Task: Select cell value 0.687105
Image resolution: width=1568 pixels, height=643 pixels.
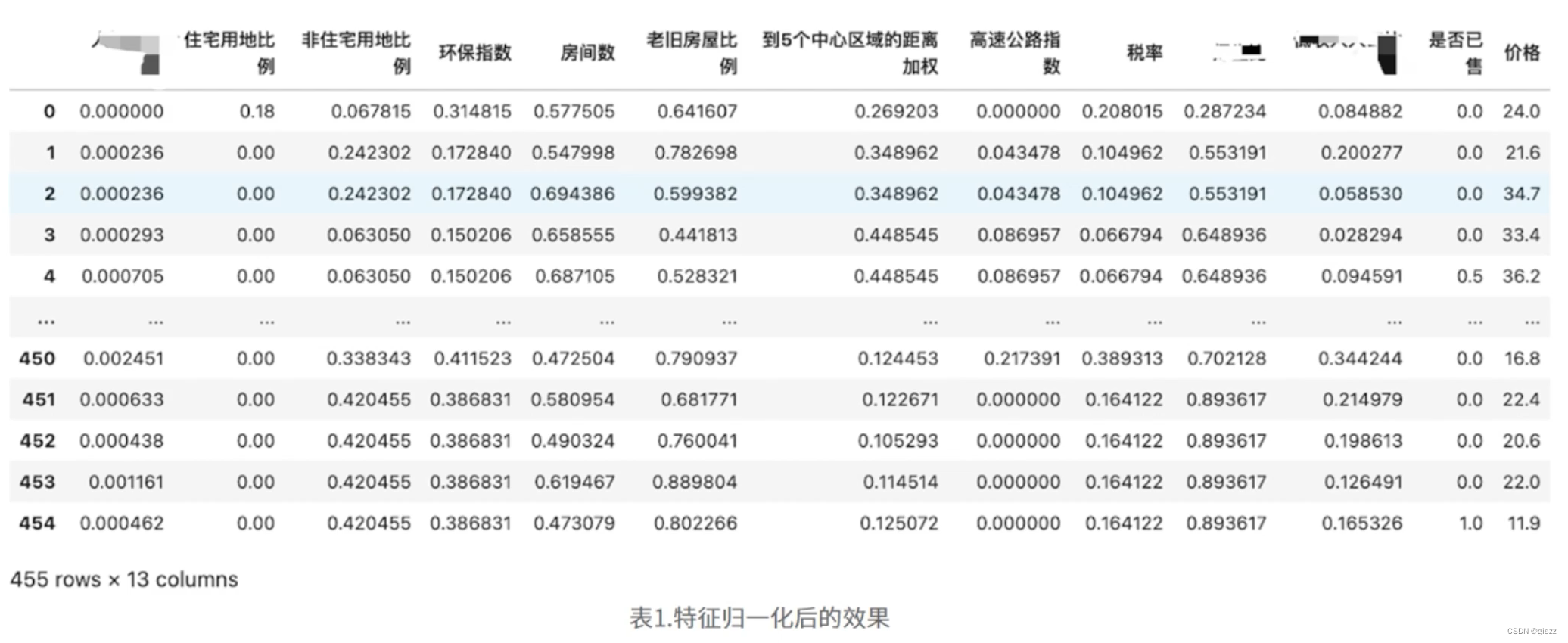Action: 575,277
